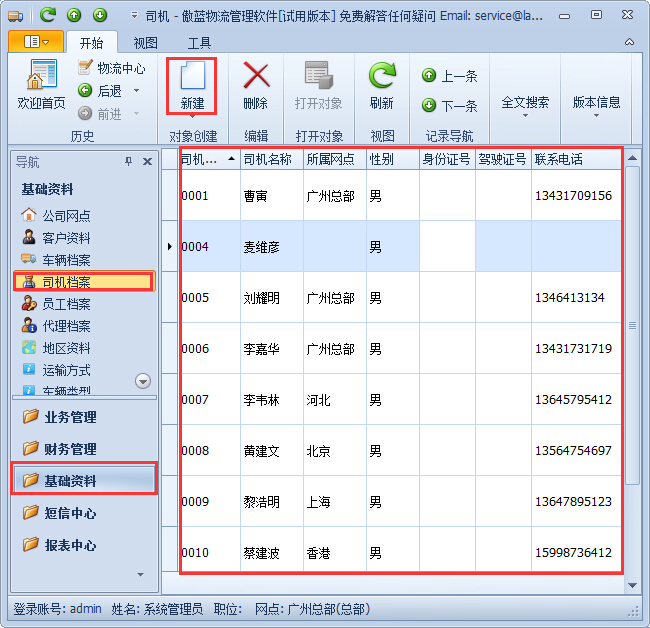Click the 后退 back button
650x628 pixels.
click(108, 91)
